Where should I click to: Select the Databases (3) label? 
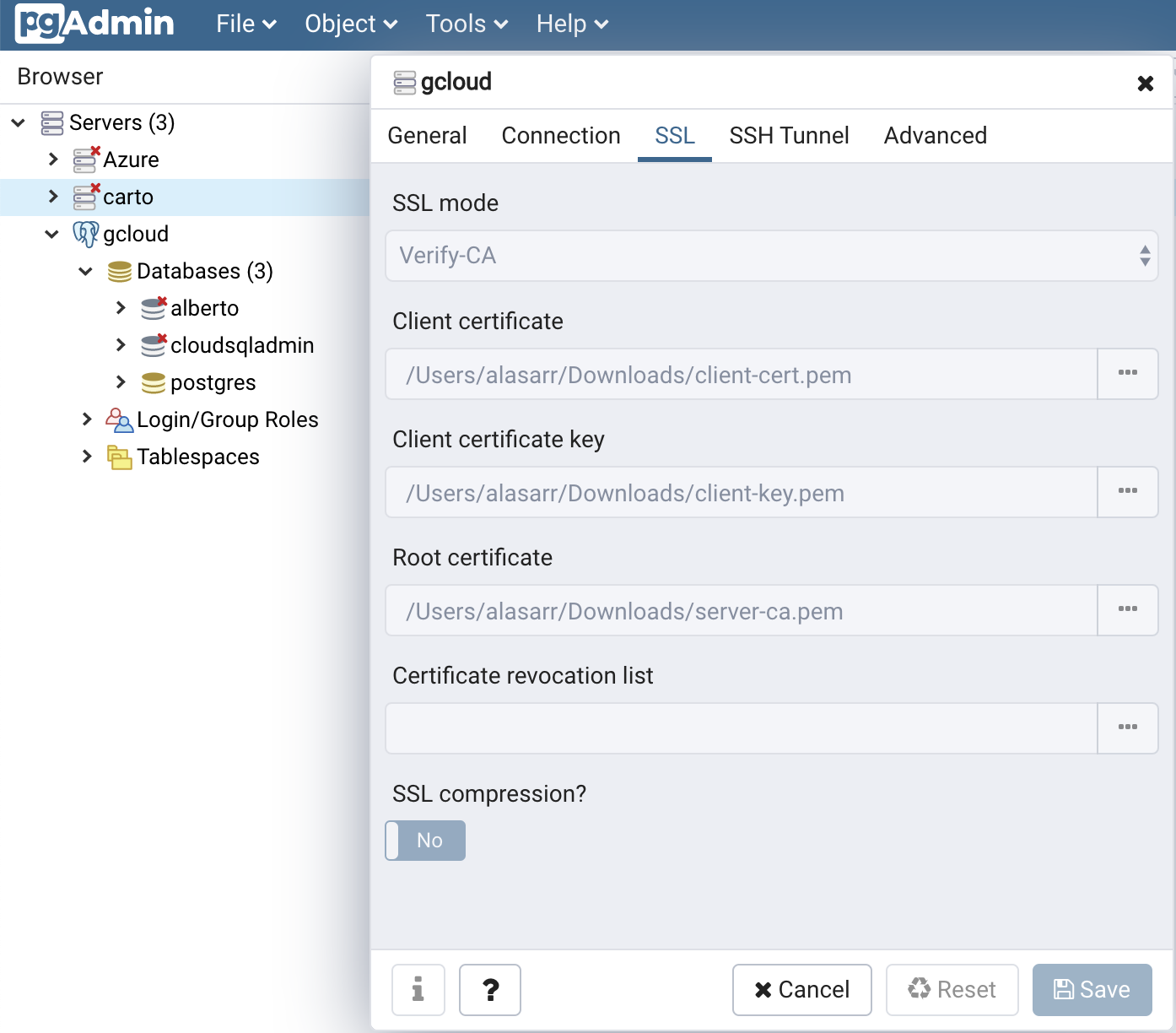tap(205, 271)
